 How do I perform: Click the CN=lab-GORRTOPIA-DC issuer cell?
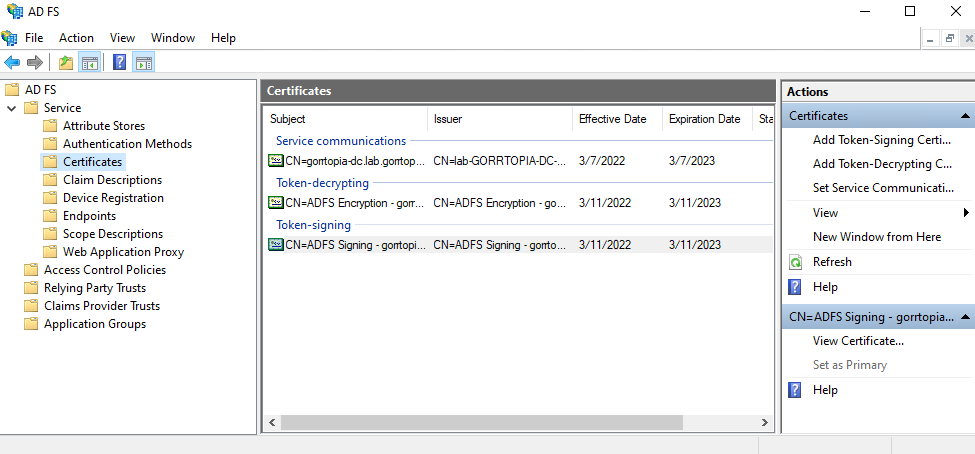[501, 161]
